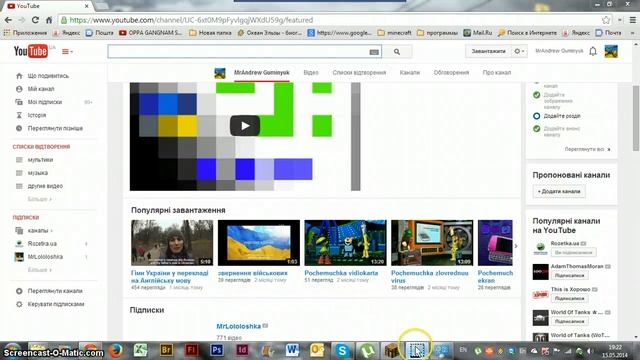Open the Ukrainian flag video thumbnail
640x360 pixels.
tap(259, 243)
